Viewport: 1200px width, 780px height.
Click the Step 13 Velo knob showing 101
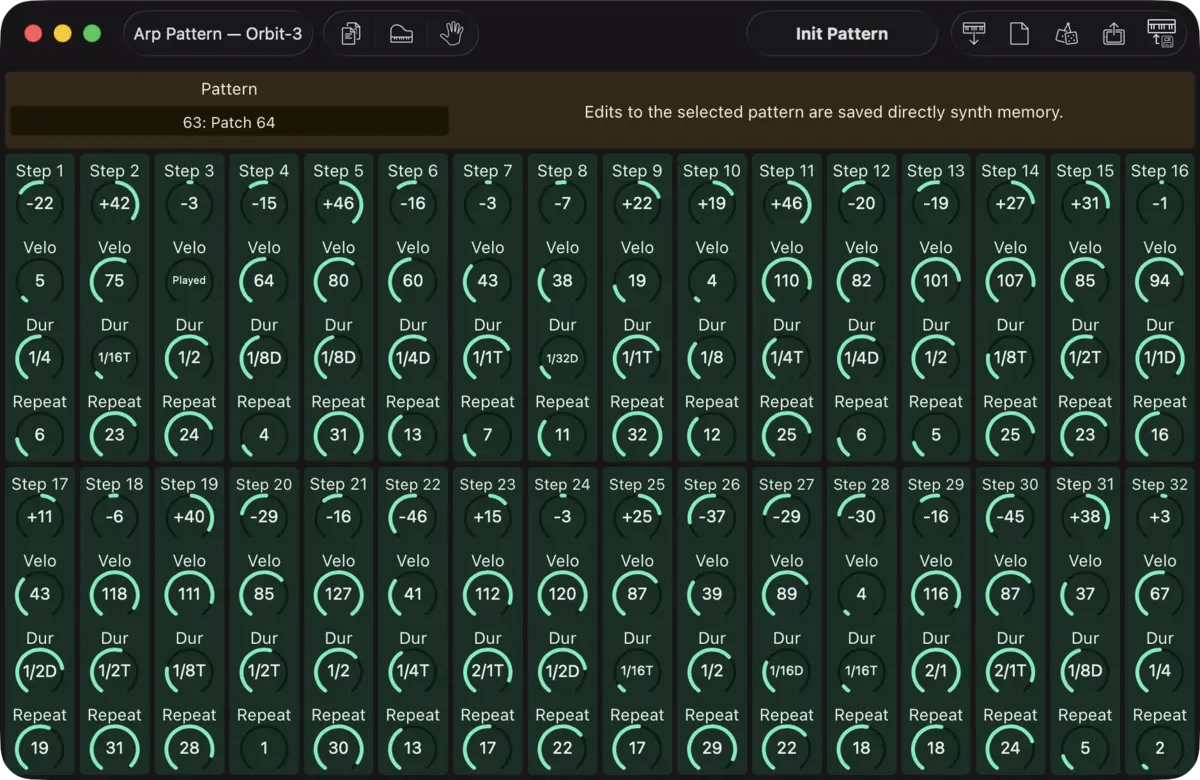point(936,280)
